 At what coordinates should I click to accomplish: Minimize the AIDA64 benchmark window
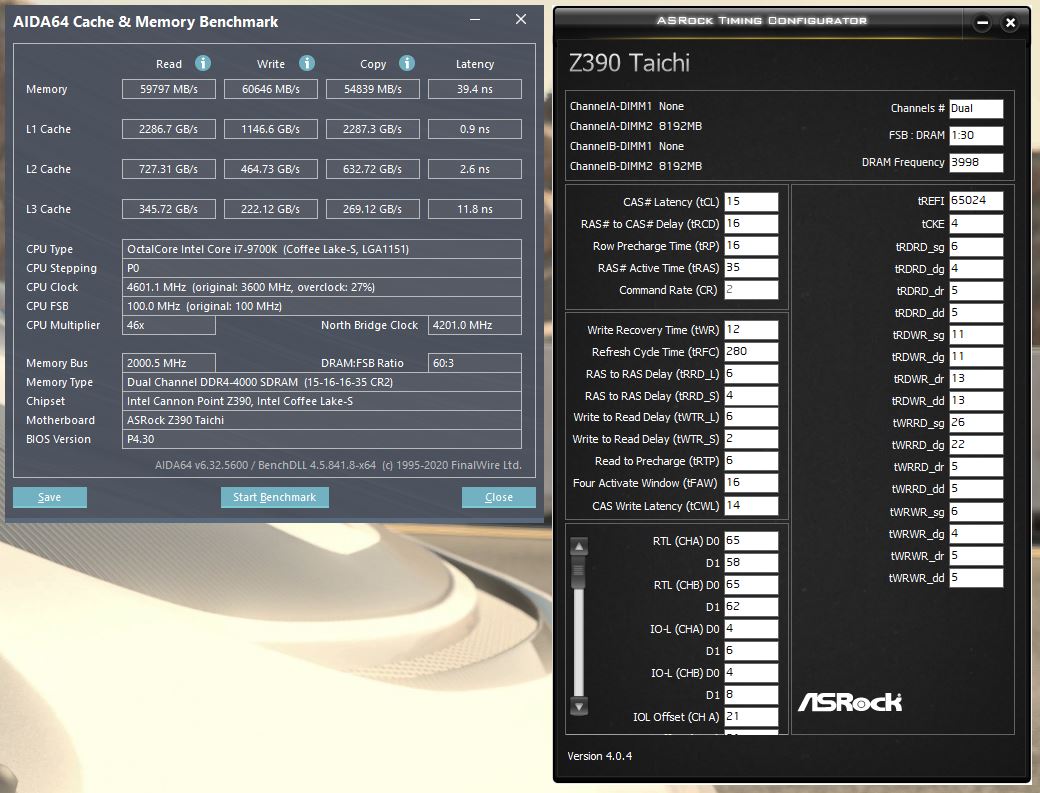click(x=475, y=19)
